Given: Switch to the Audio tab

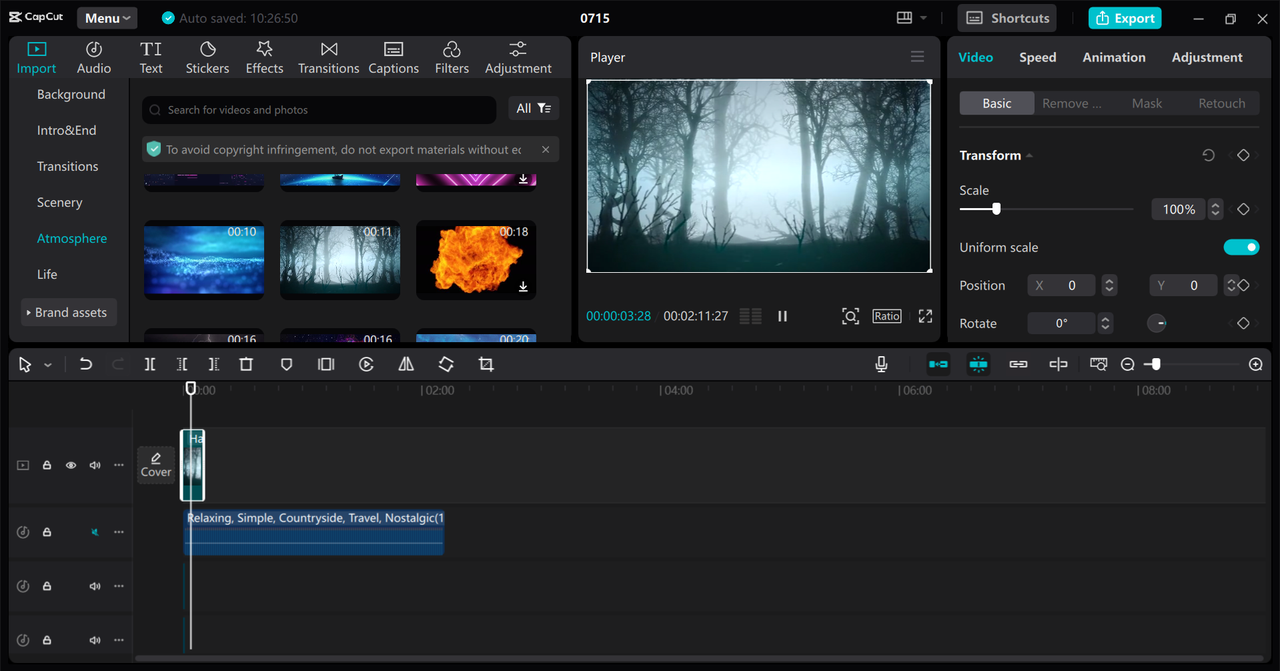Looking at the screenshot, I should (94, 58).
